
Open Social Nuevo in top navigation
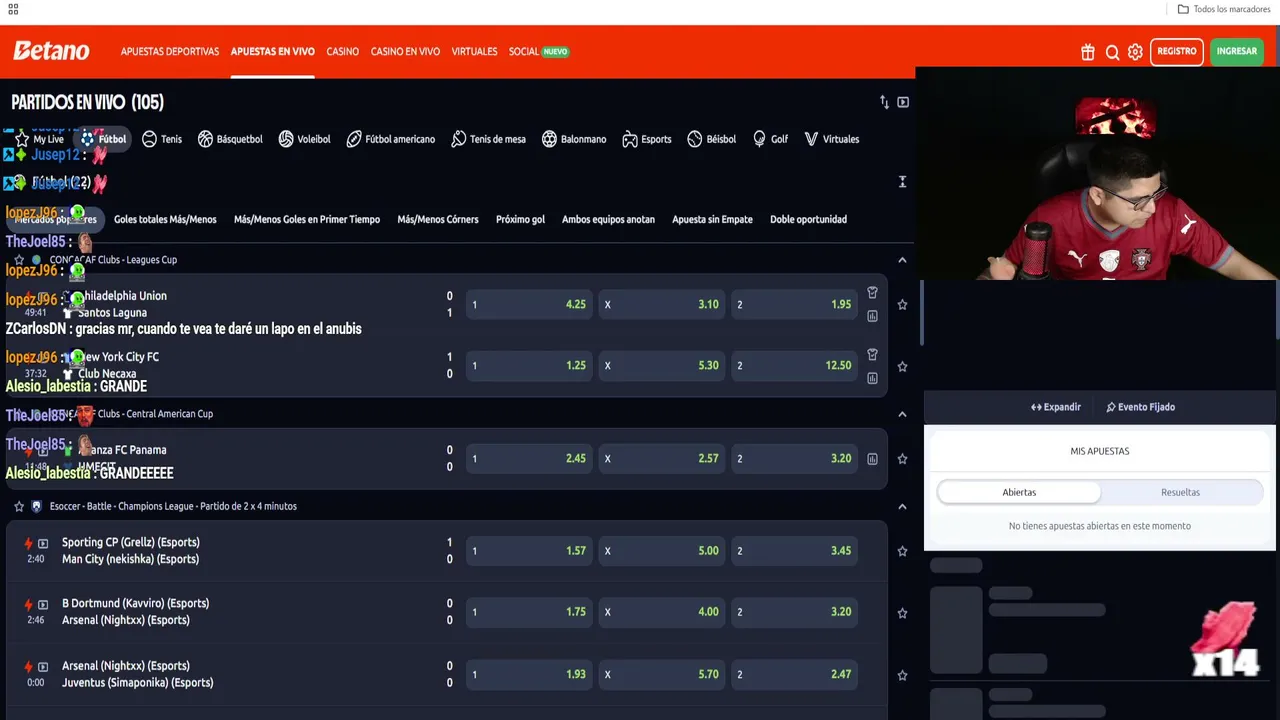(539, 52)
